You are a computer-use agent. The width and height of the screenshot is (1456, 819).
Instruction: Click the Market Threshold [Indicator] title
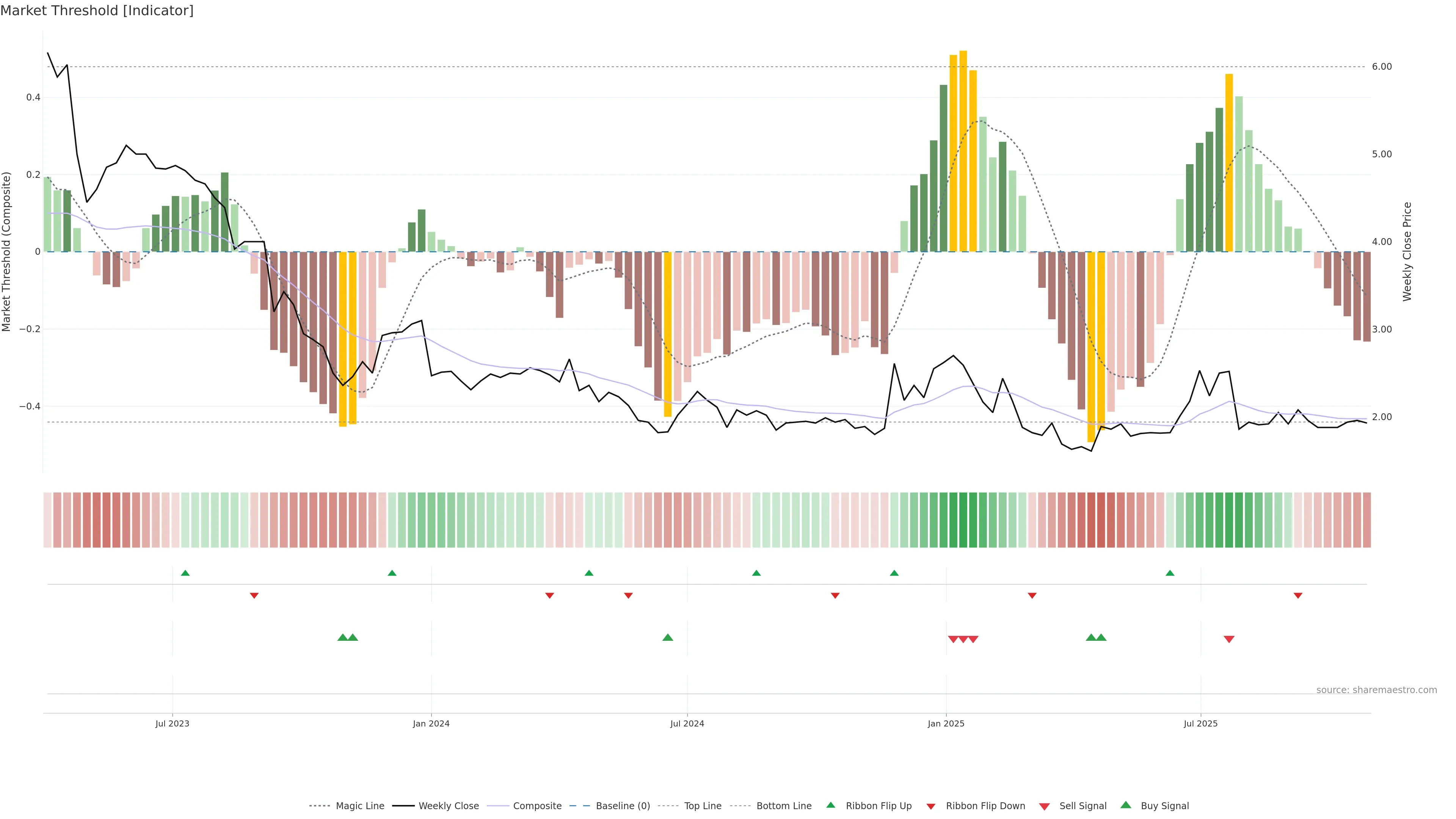pos(97,11)
